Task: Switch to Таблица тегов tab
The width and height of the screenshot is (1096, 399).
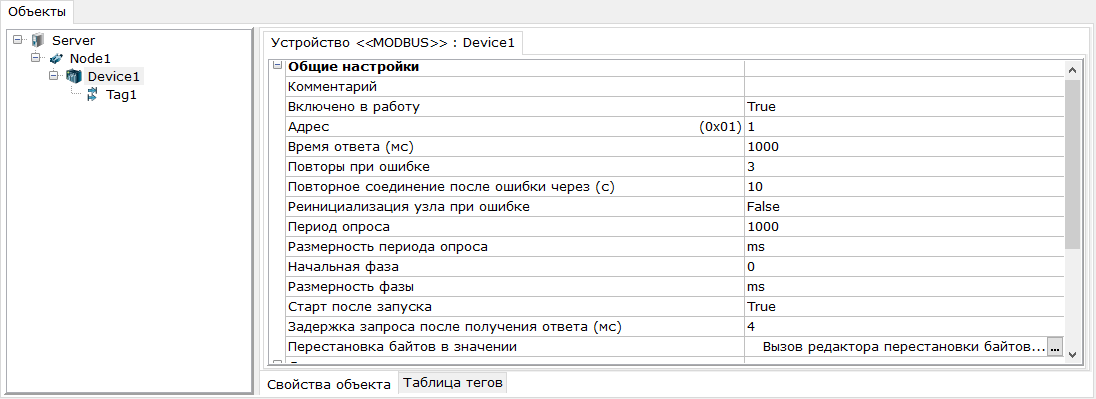Action: pos(453,383)
